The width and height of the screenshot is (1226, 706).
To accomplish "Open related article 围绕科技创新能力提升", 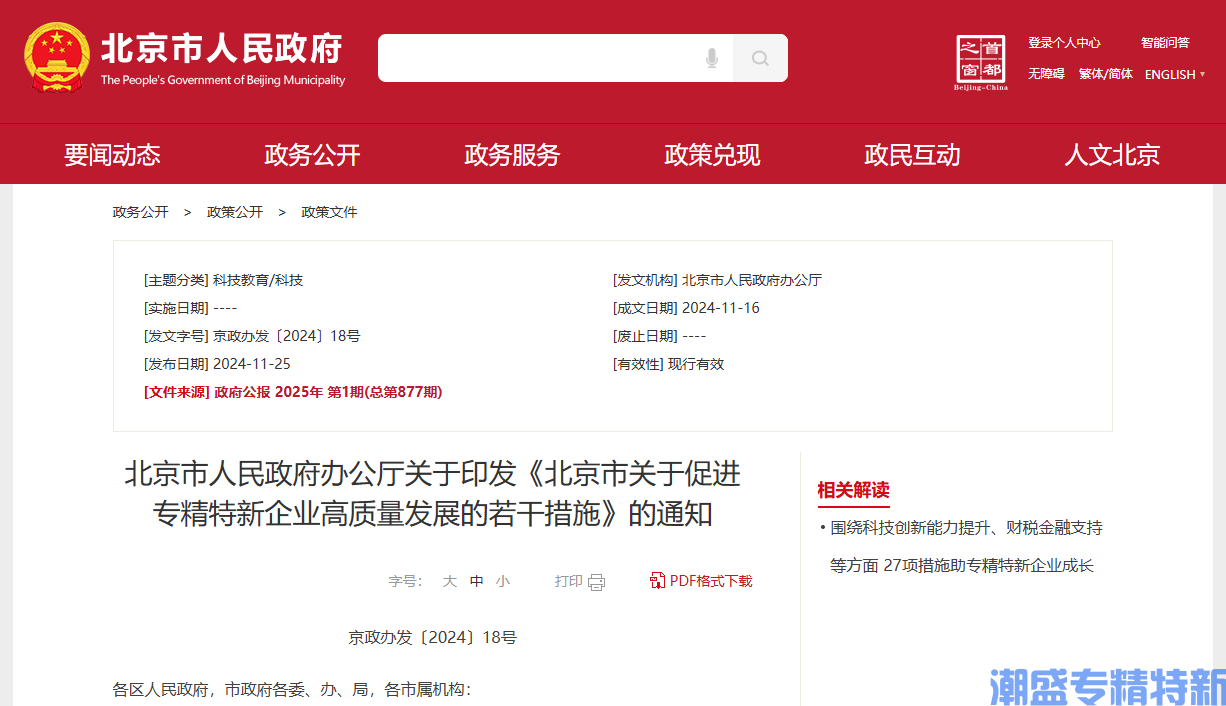I will 966,546.
